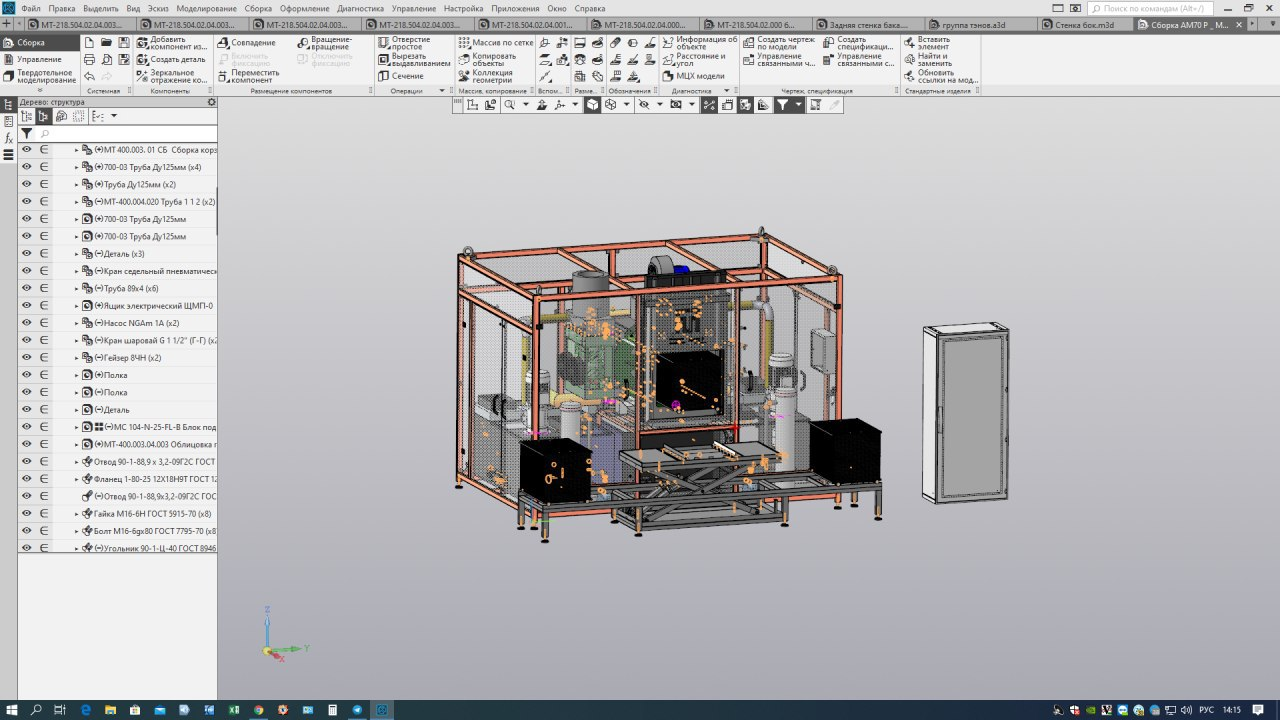Toggle eye for Гайка М16-6Н row

click(x=27, y=513)
